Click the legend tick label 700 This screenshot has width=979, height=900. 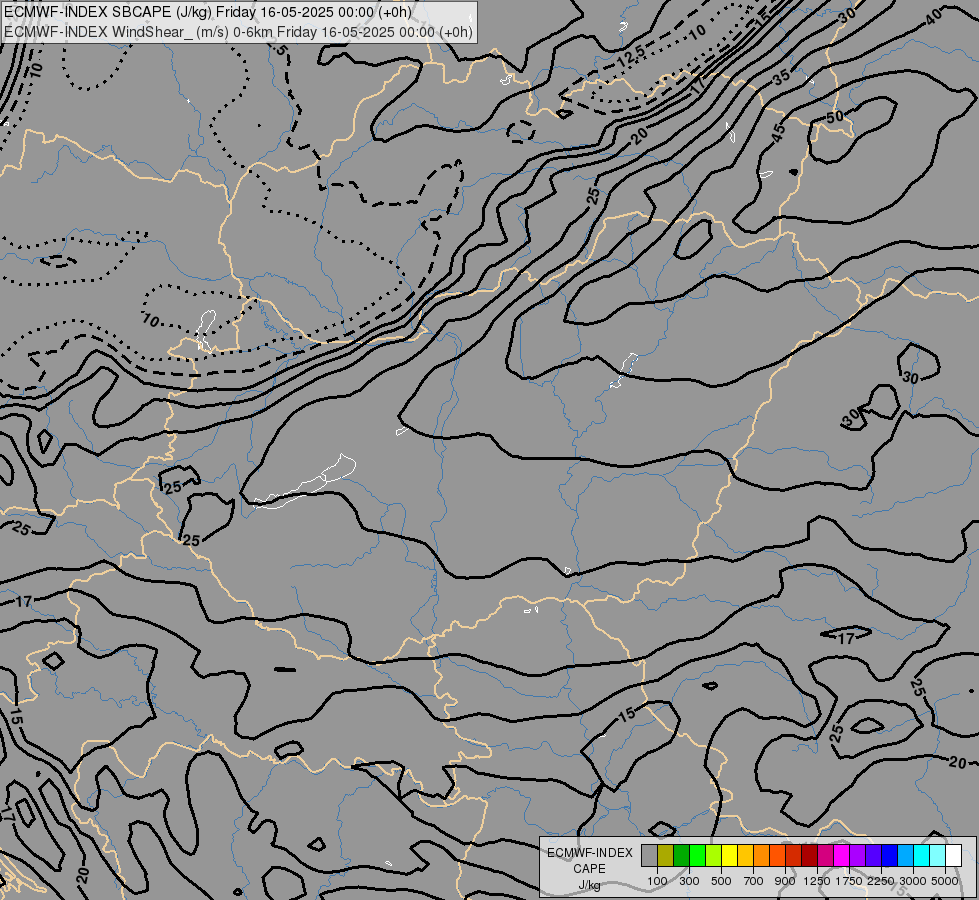point(754,881)
